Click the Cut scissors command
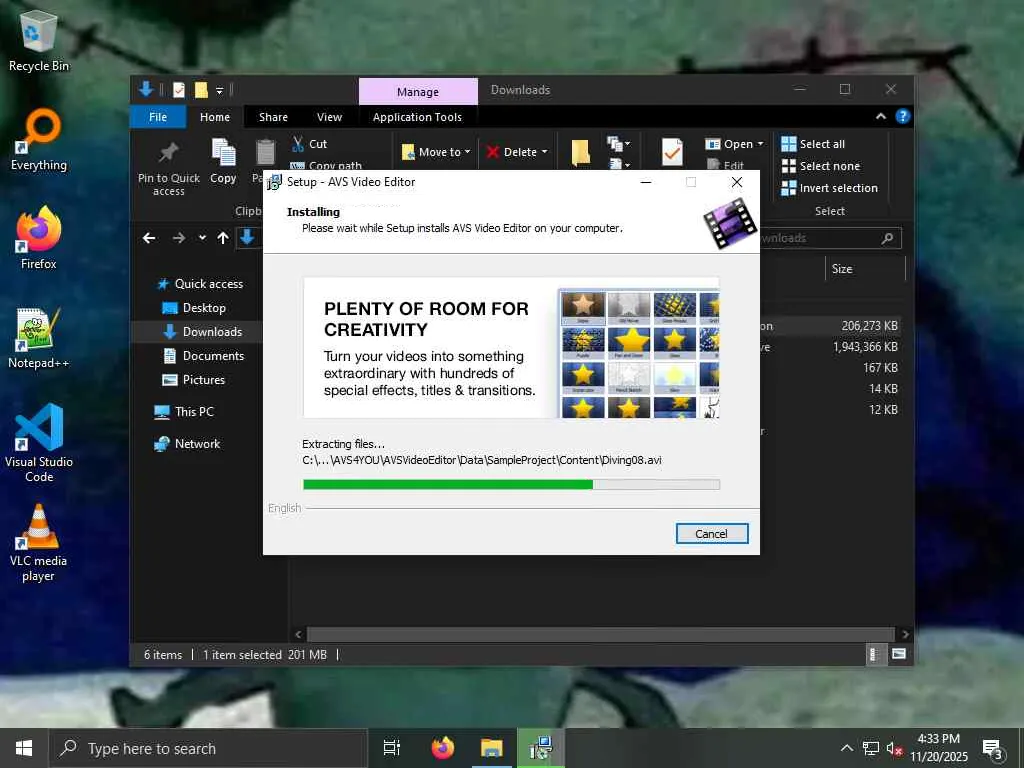This screenshot has width=1024, height=768. [x=310, y=144]
